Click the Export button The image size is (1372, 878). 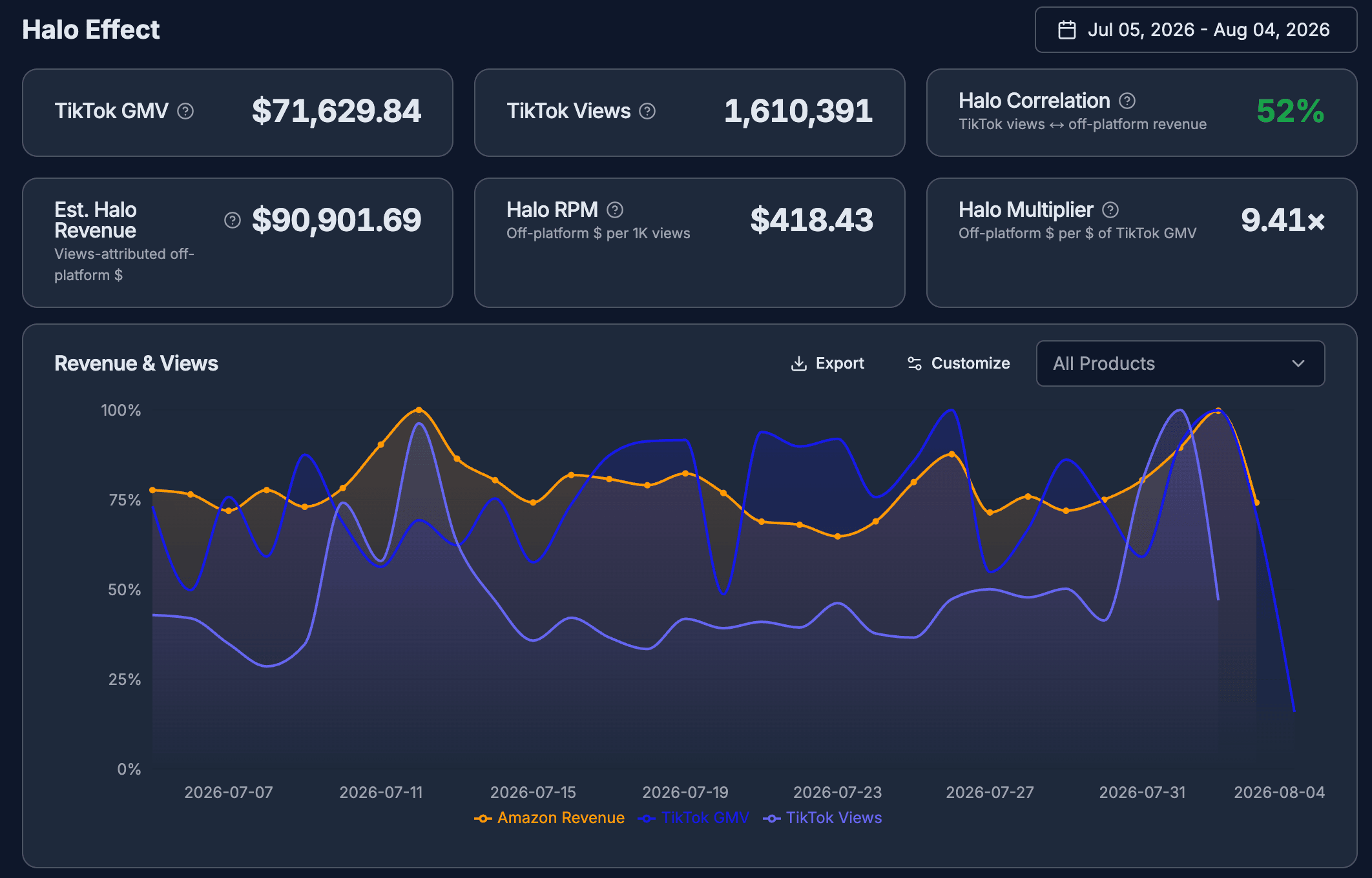pos(827,363)
